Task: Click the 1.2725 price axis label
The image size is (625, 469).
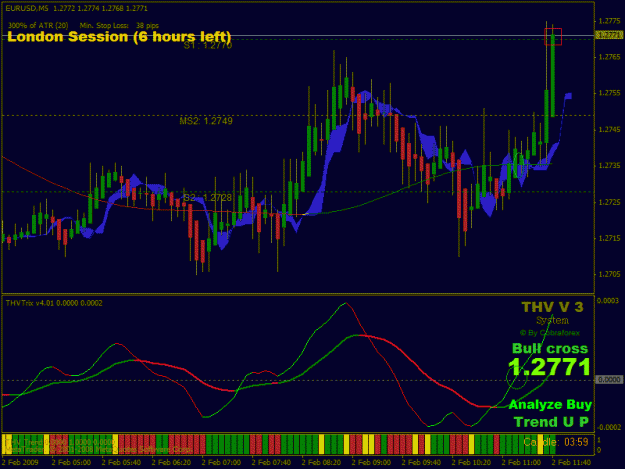Action: (x=609, y=202)
